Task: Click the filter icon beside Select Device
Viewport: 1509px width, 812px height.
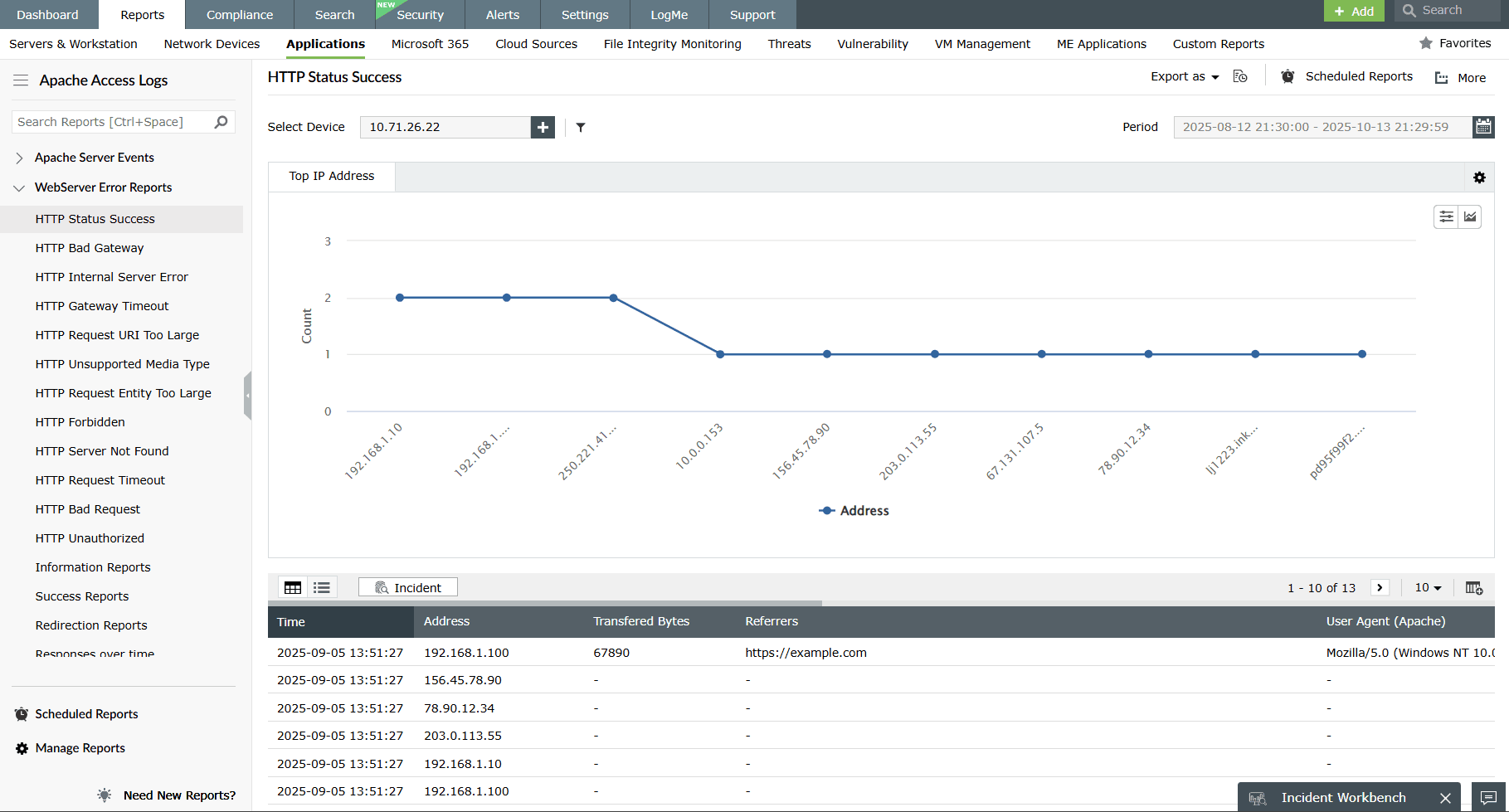Action: tap(580, 127)
